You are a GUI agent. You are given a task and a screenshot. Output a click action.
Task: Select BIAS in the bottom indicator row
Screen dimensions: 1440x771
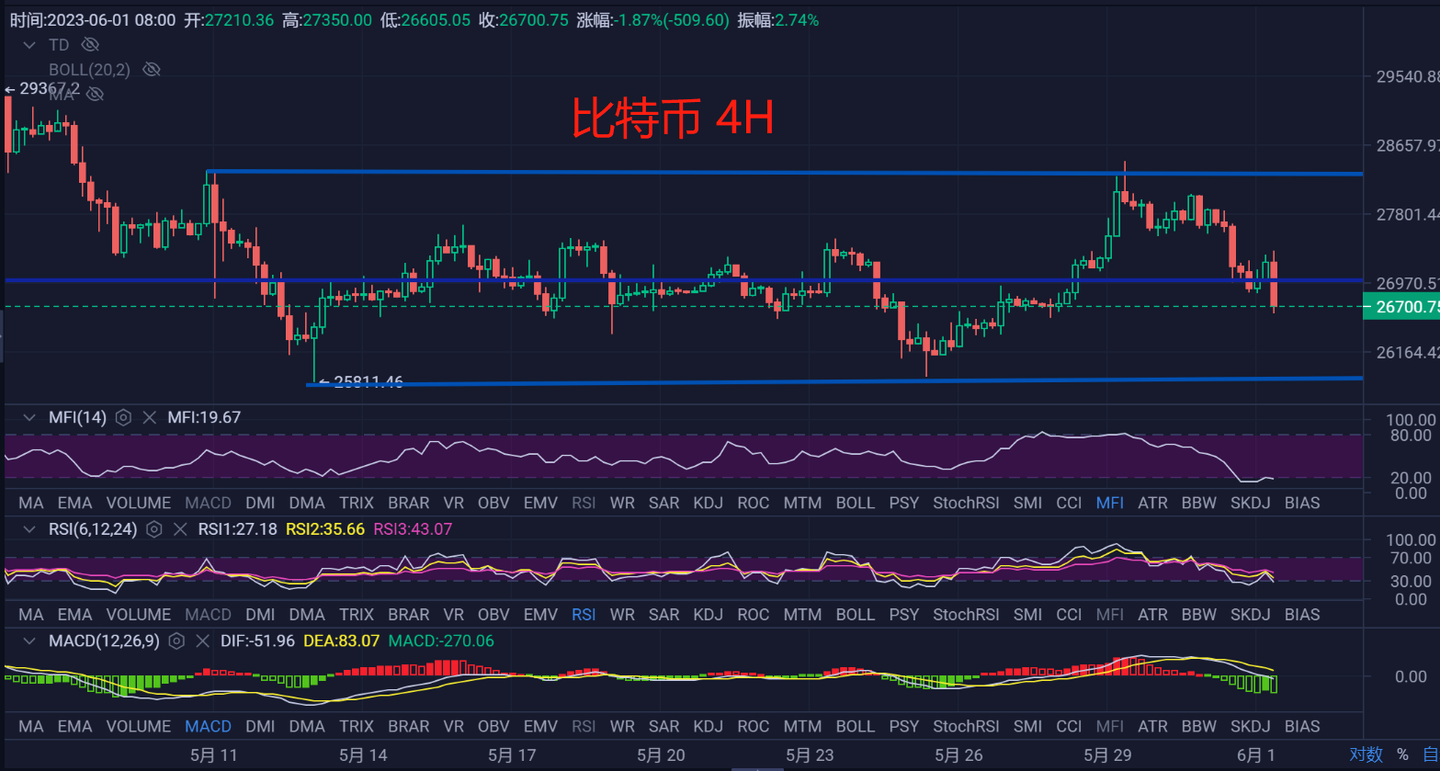(x=1302, y=726)
